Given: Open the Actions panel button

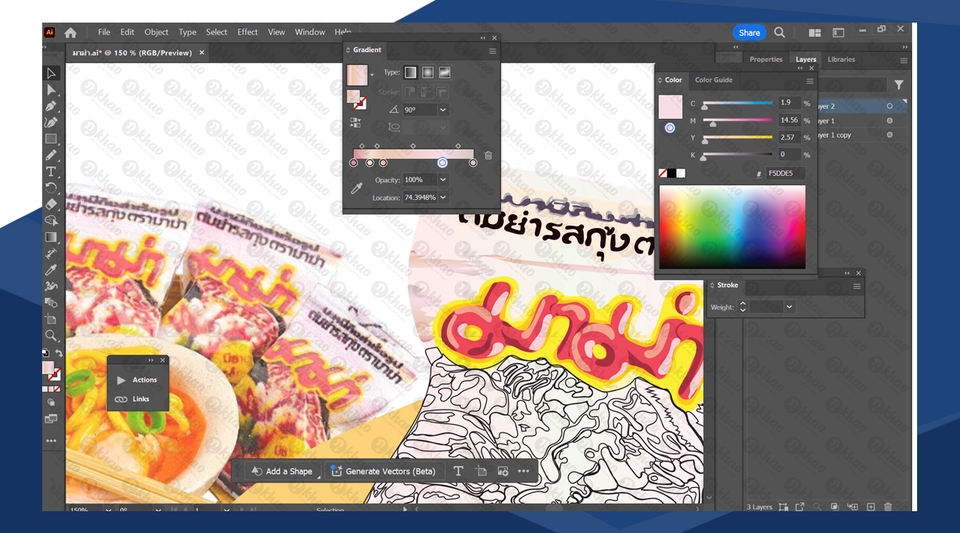Looking at the screenshot, I should [138, 380].
